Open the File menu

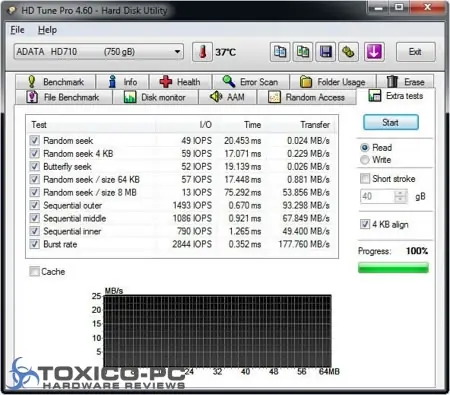pyautogui.click(x=17, y=30)
